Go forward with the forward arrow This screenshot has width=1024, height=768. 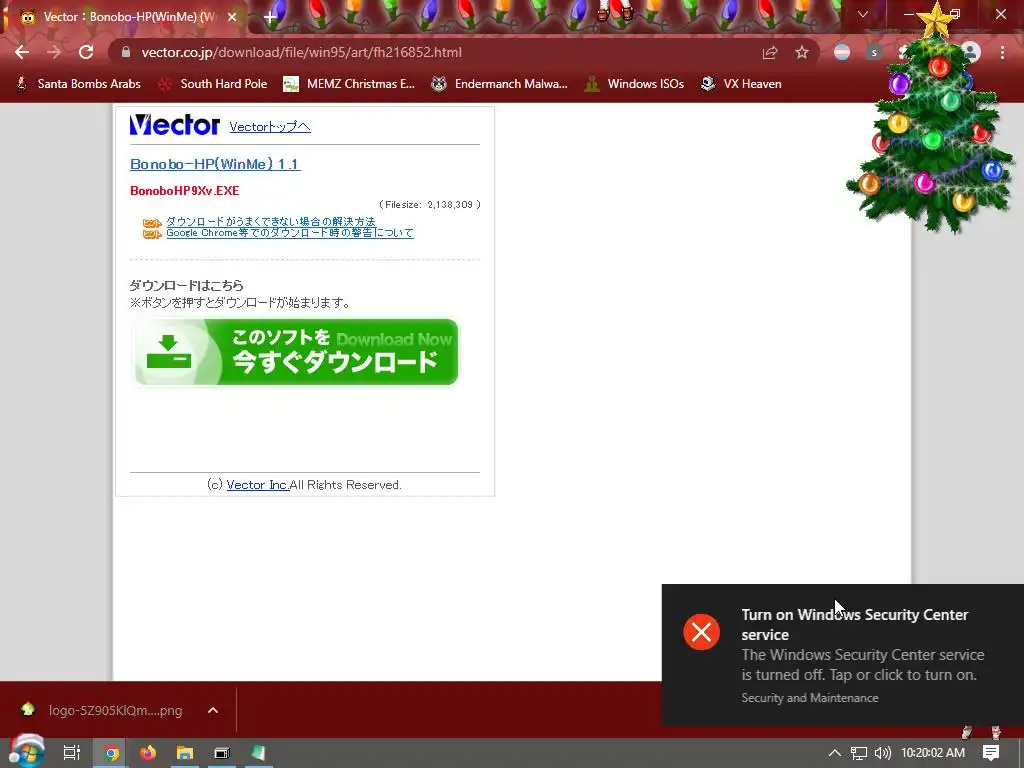(x=54, y=52)
